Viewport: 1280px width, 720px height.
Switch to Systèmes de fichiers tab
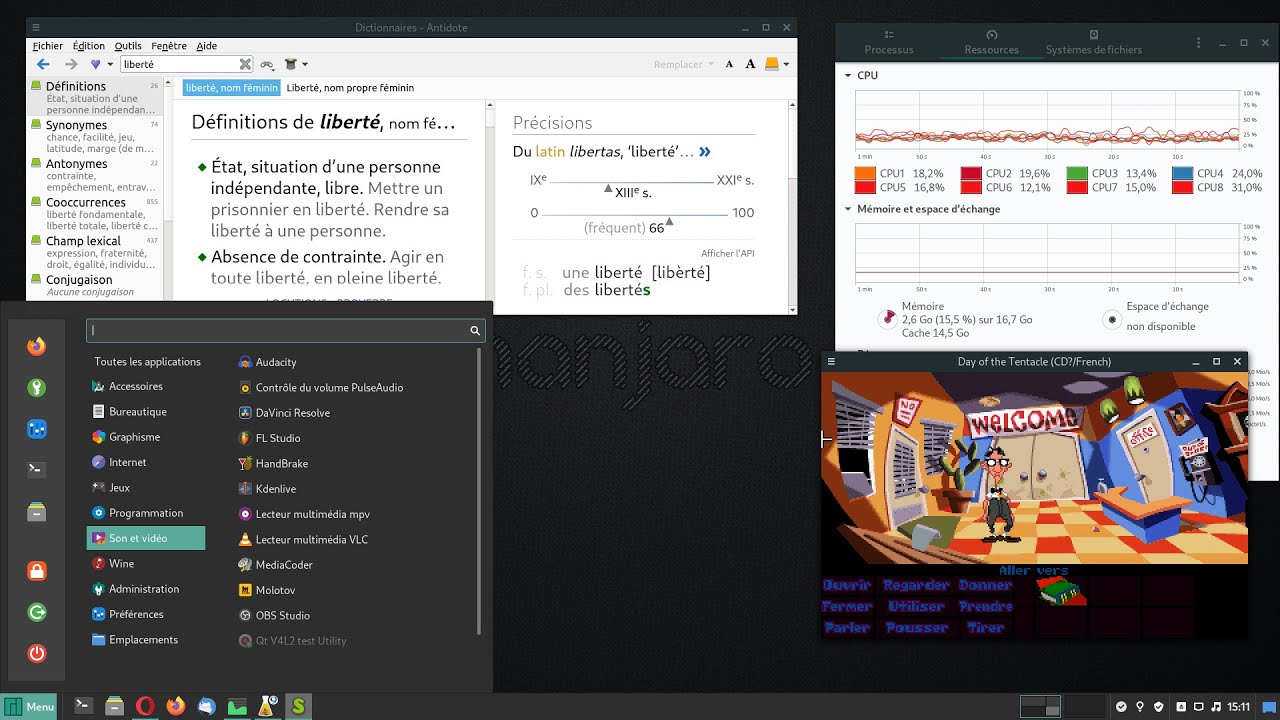(1094, 42)
